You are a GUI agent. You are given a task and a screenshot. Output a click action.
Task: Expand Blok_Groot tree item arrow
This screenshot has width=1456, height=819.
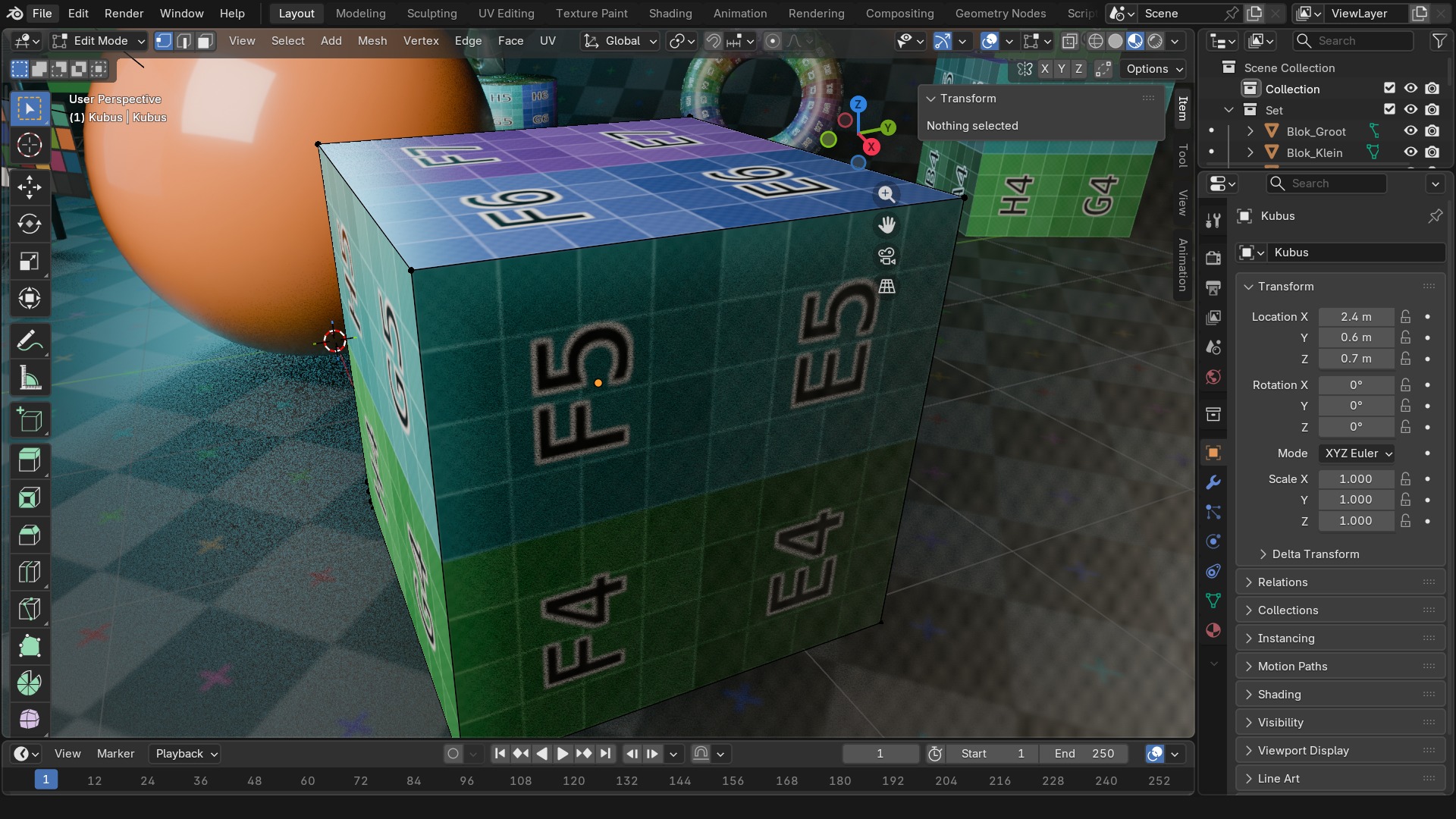[x=1250, y=131]
